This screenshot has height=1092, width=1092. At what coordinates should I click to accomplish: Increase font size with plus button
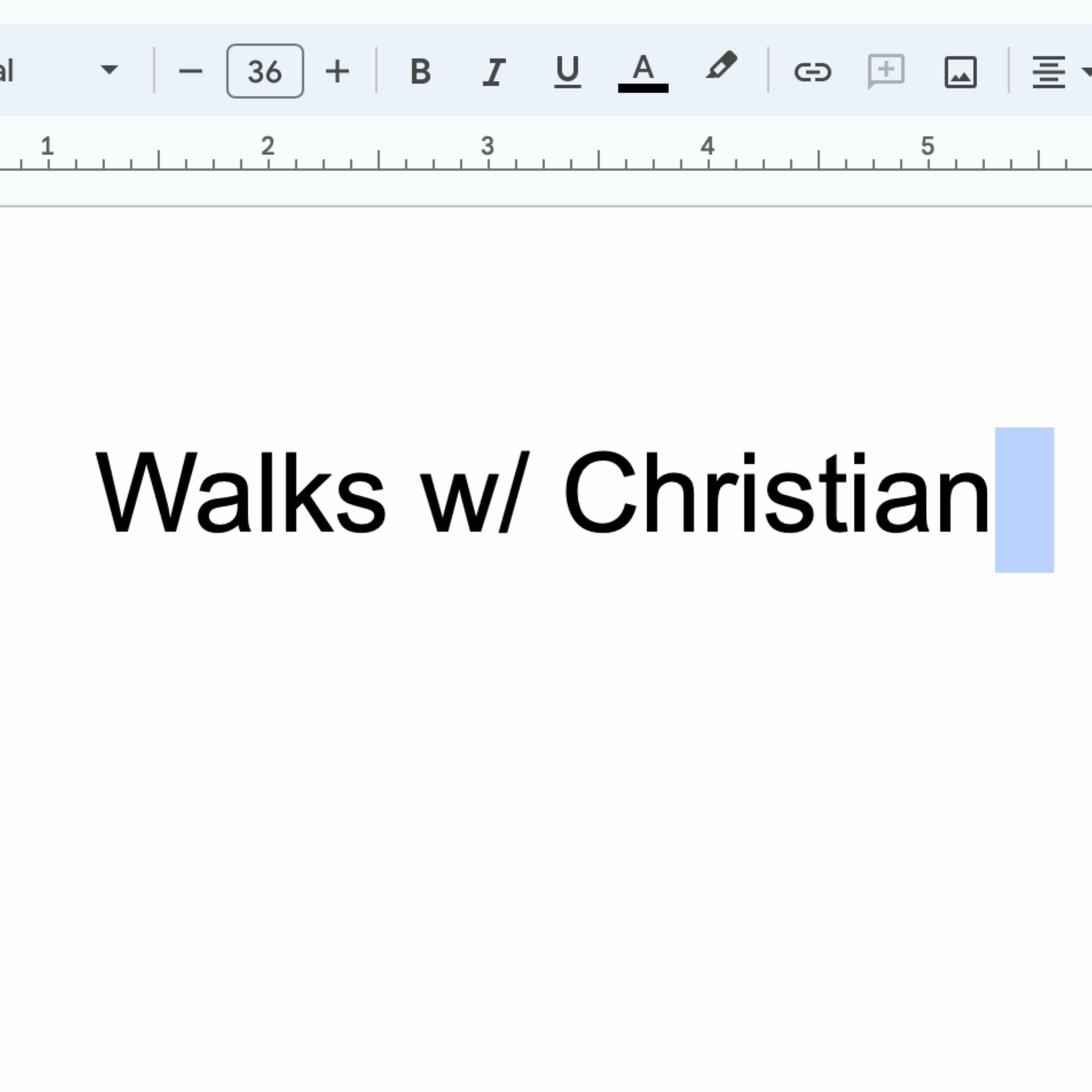point(337,72)
